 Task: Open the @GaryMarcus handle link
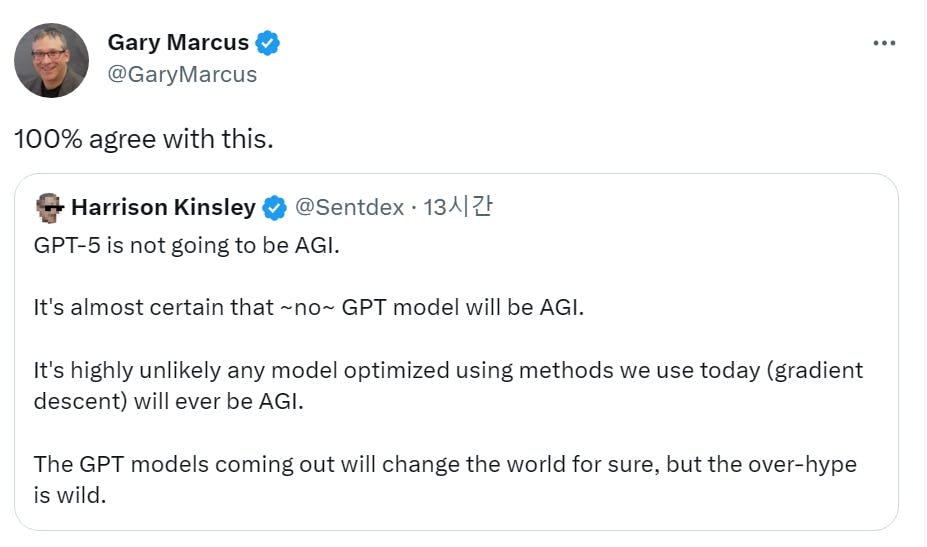182,75
